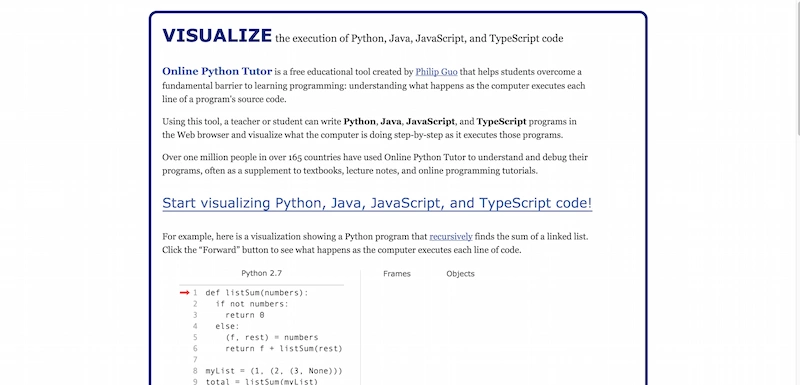Viewport: 800px width, 385px height.
Task: Click the red arrow at line 1
Action: coord(185,293)
